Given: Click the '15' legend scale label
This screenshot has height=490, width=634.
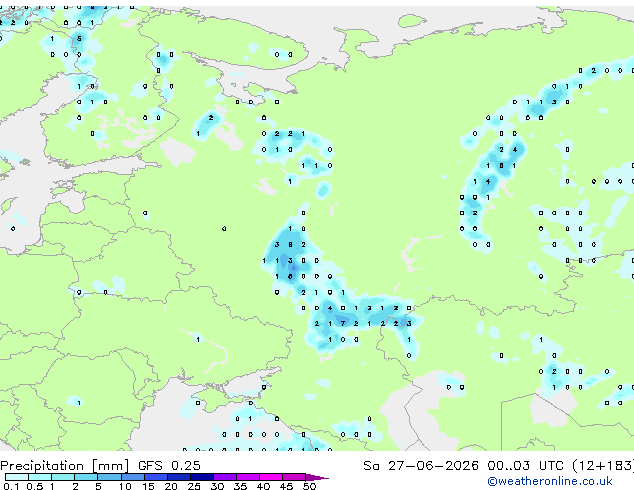Looking at the screenshot, I should click(148, 486).
